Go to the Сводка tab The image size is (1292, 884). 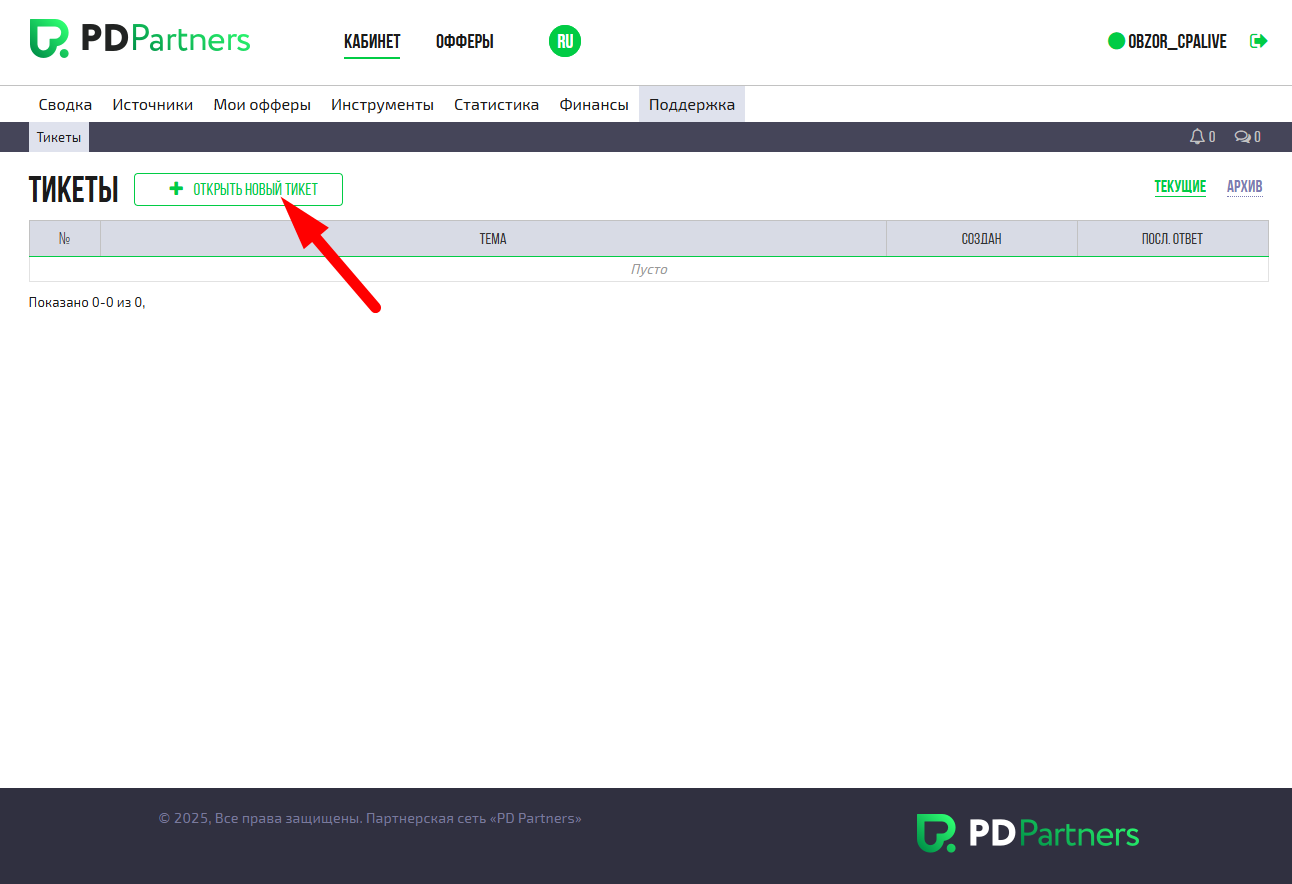click(65, 104)
